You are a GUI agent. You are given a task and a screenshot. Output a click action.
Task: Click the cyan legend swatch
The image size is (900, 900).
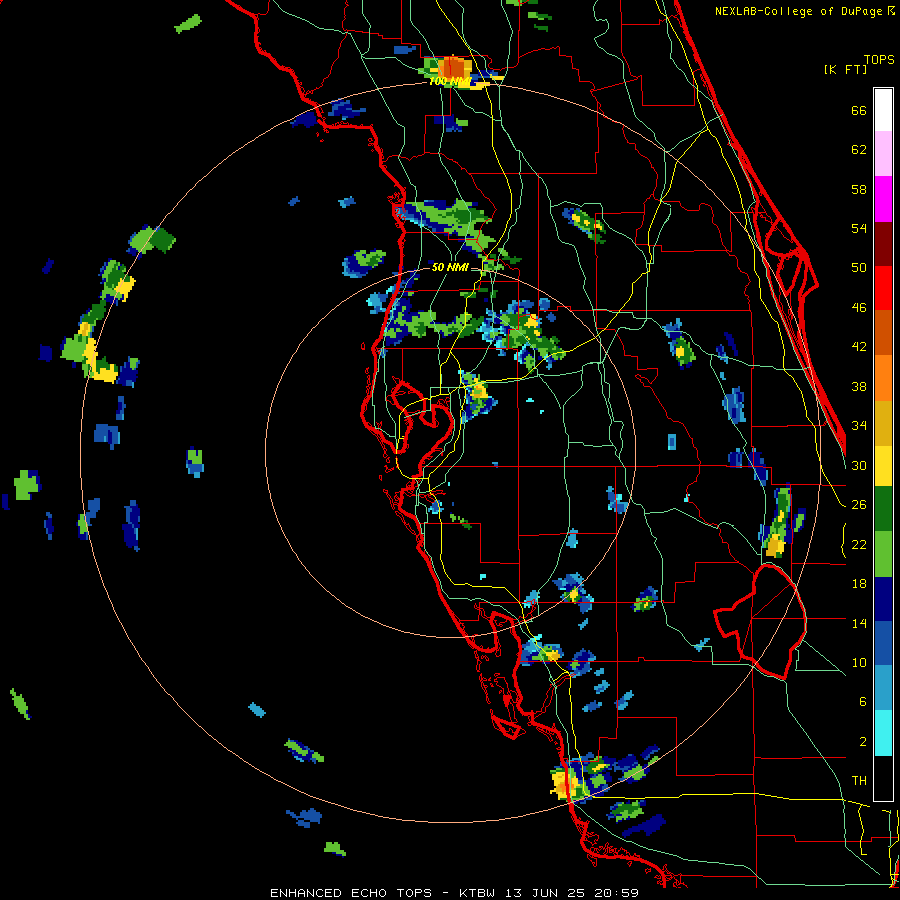click(883, 733)
